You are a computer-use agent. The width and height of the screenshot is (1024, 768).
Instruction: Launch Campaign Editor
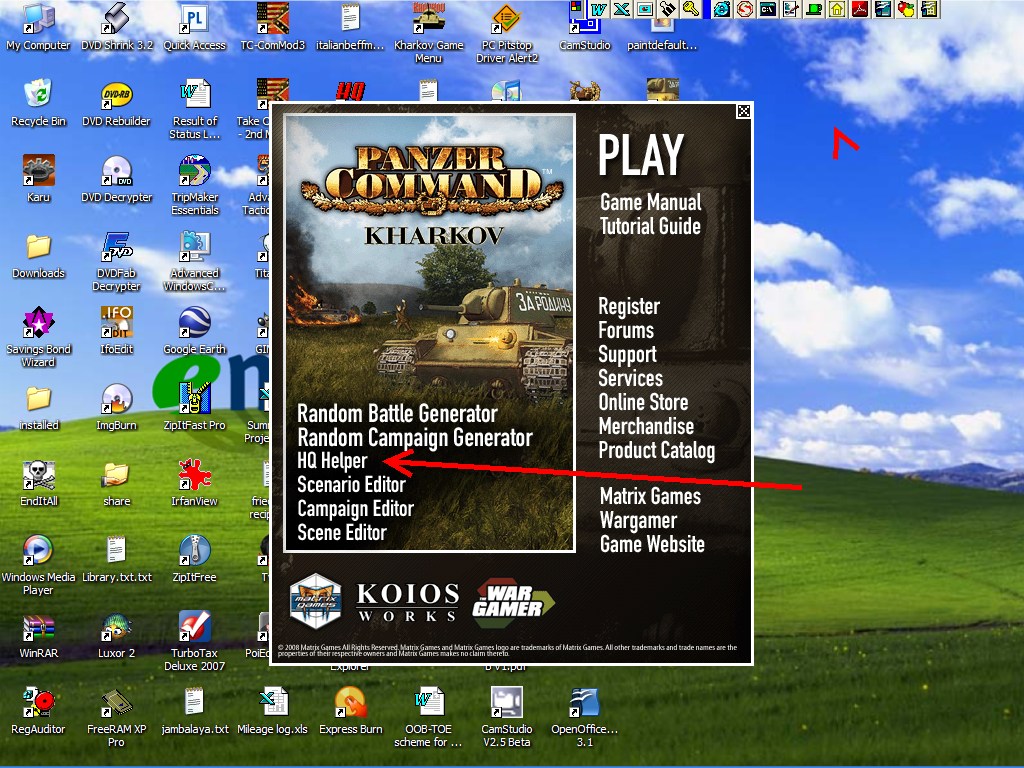(355, 509)
